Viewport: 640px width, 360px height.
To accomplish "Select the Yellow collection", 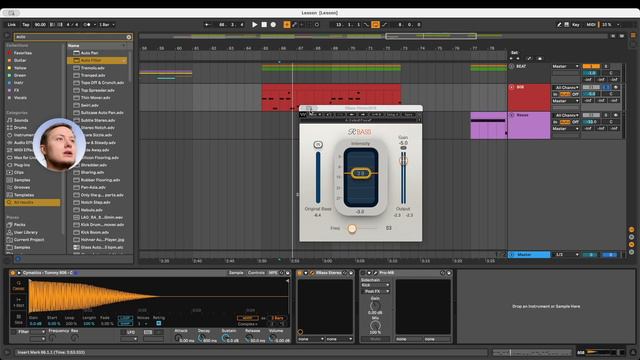I will [20, 68].
